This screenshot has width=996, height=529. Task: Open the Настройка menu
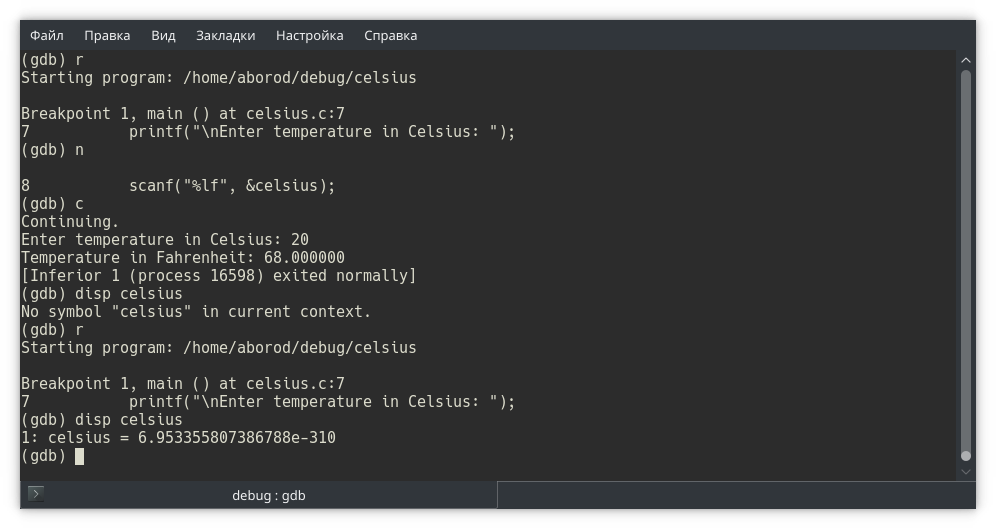(x=309, y=35)
